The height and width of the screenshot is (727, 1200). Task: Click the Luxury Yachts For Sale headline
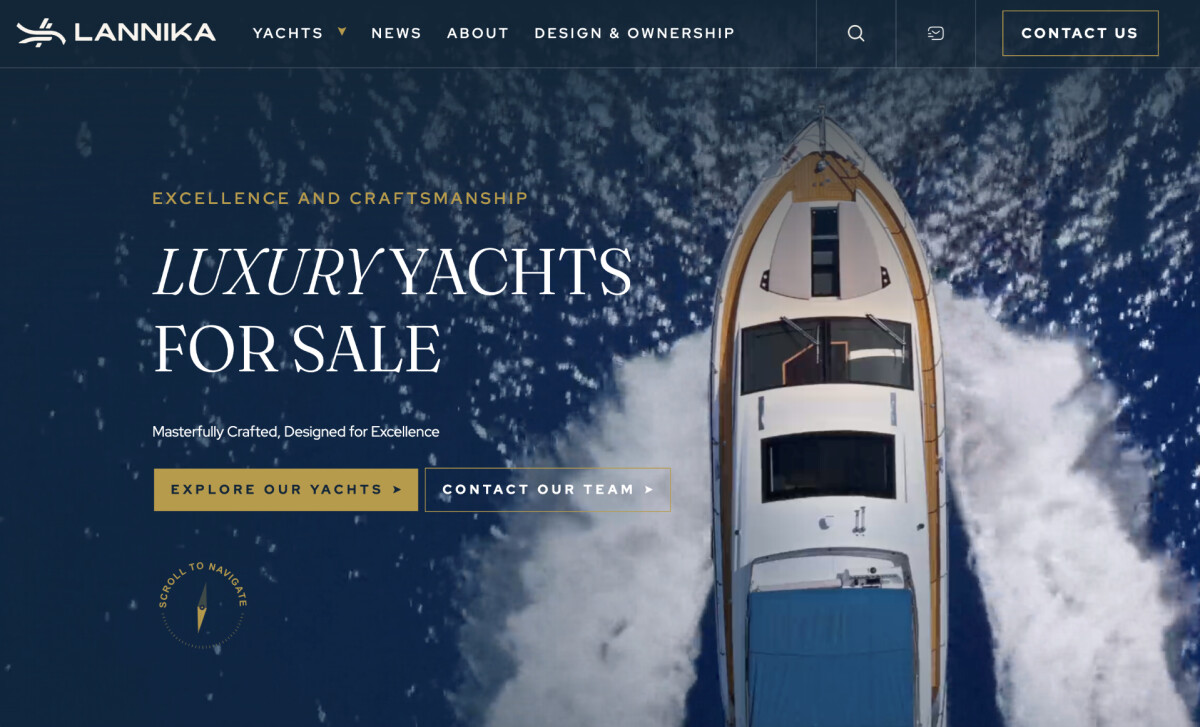point(392,310)
